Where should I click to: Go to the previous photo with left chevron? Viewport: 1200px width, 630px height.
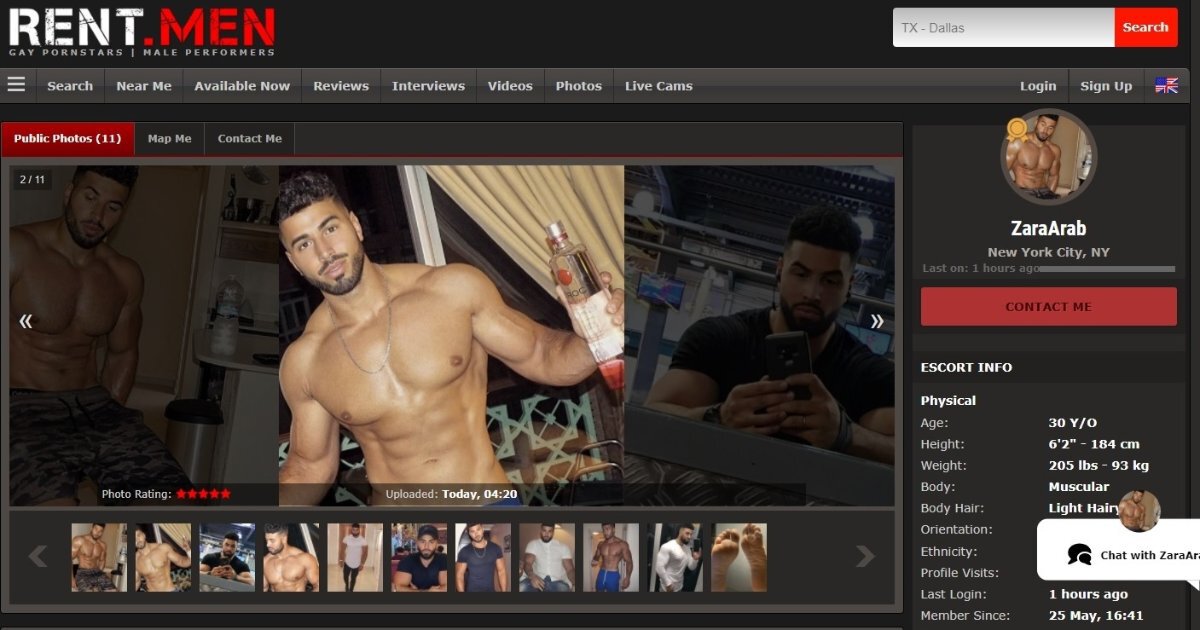[26, 321]
